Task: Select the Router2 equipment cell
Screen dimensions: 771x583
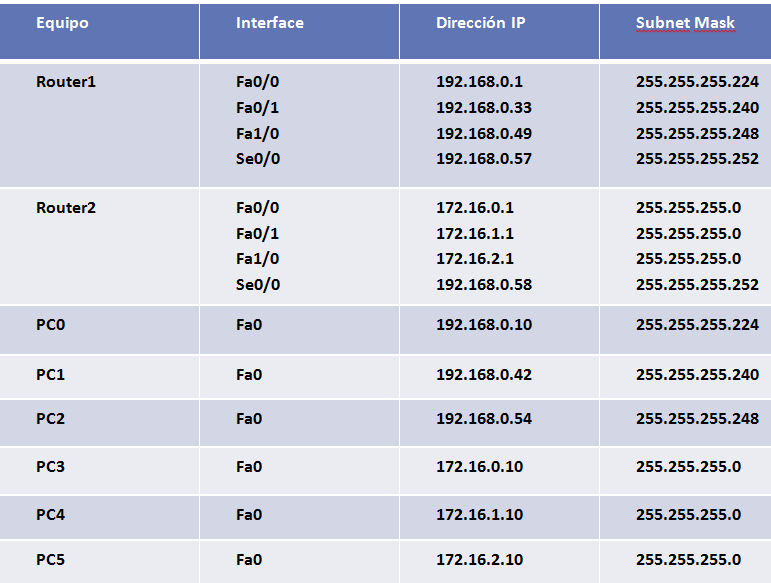Action: [66, 208]
